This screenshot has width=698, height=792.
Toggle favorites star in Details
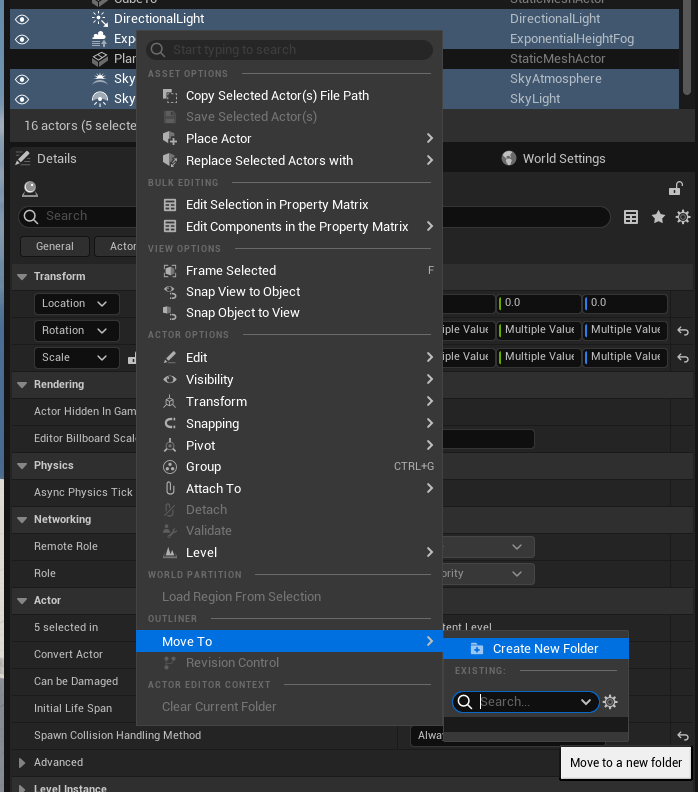[x=658, y=217]
